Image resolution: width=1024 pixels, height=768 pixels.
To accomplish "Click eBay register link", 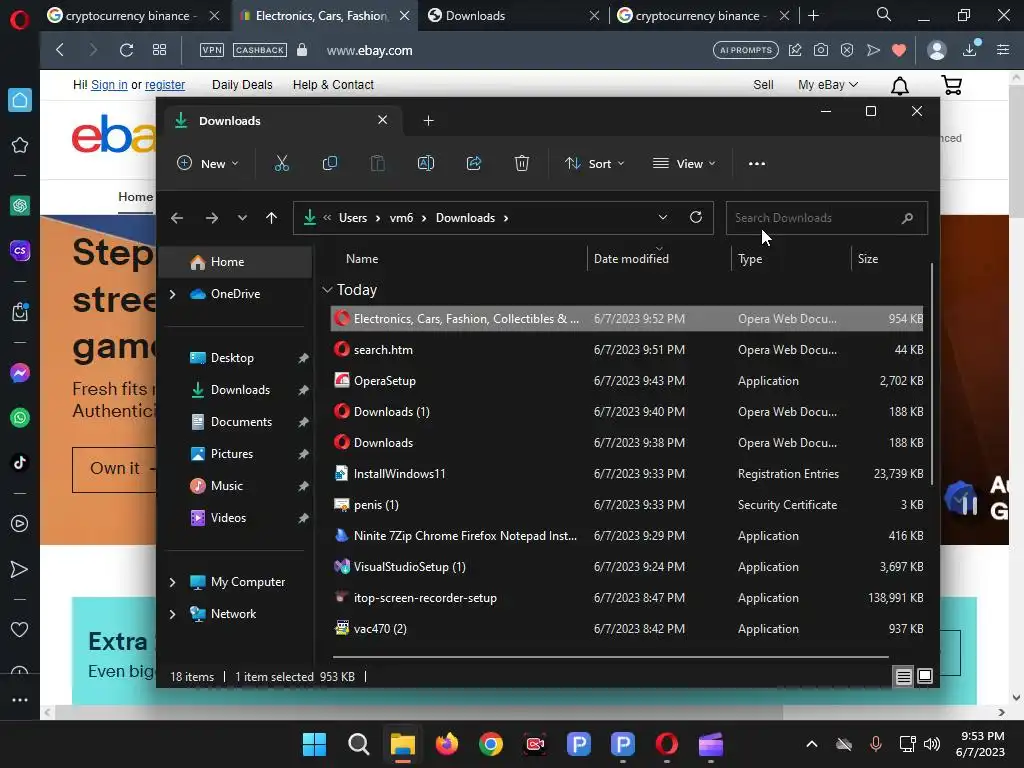I will pos(165,85).
